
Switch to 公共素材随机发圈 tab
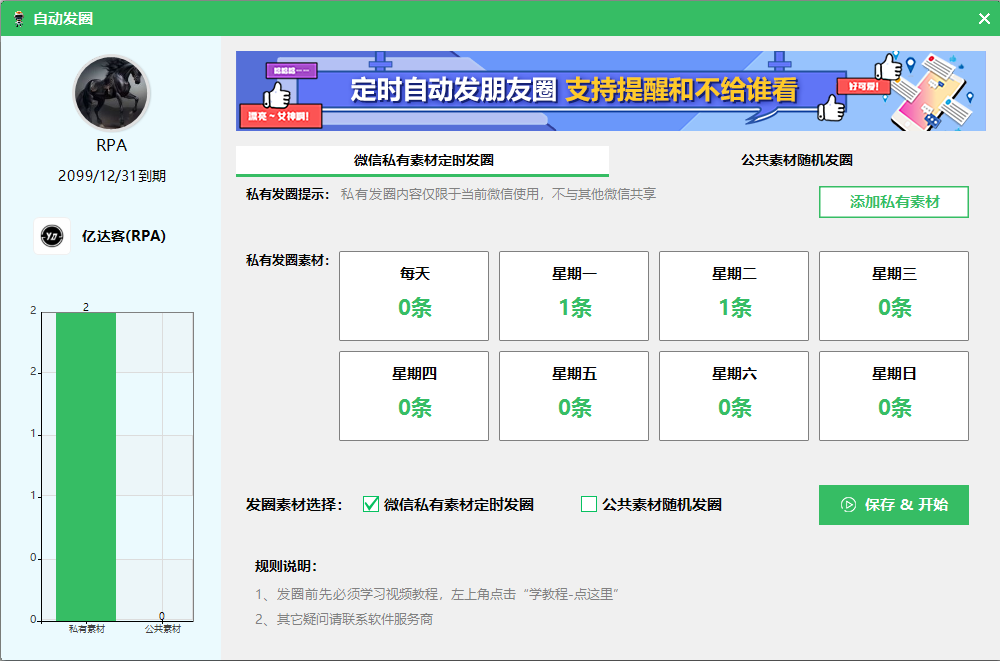click(796, 160)
